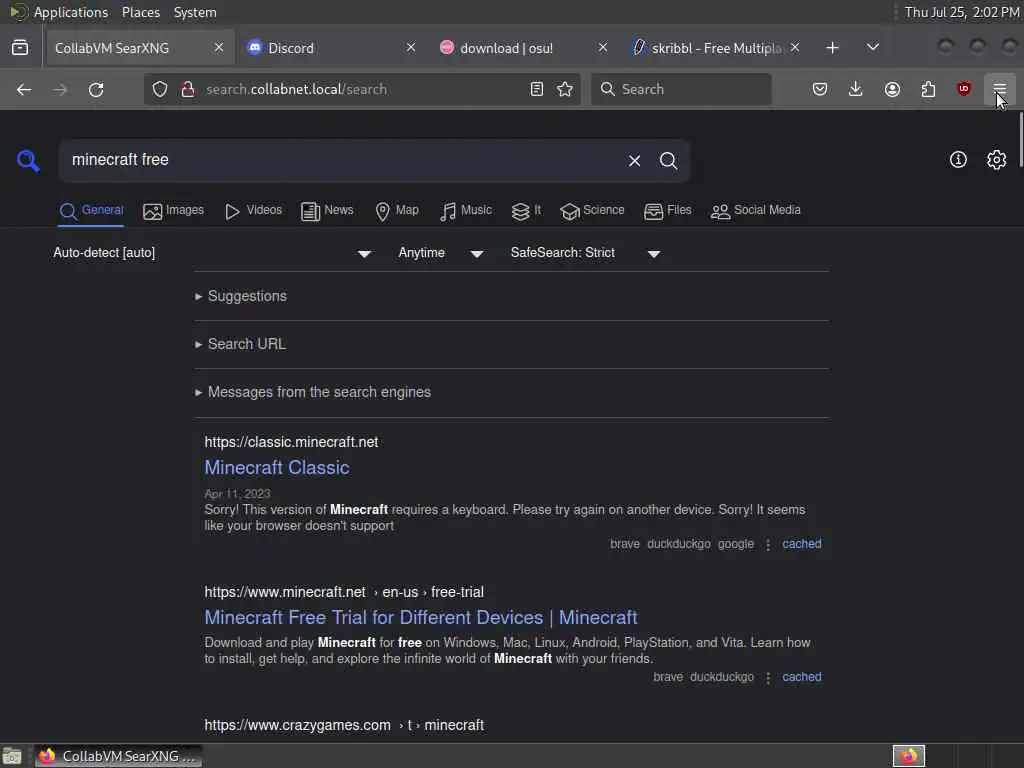Click the blue SearXNG logo magnifier
This screenshot has width=1024, height=768.
click(x=28, y=161)
